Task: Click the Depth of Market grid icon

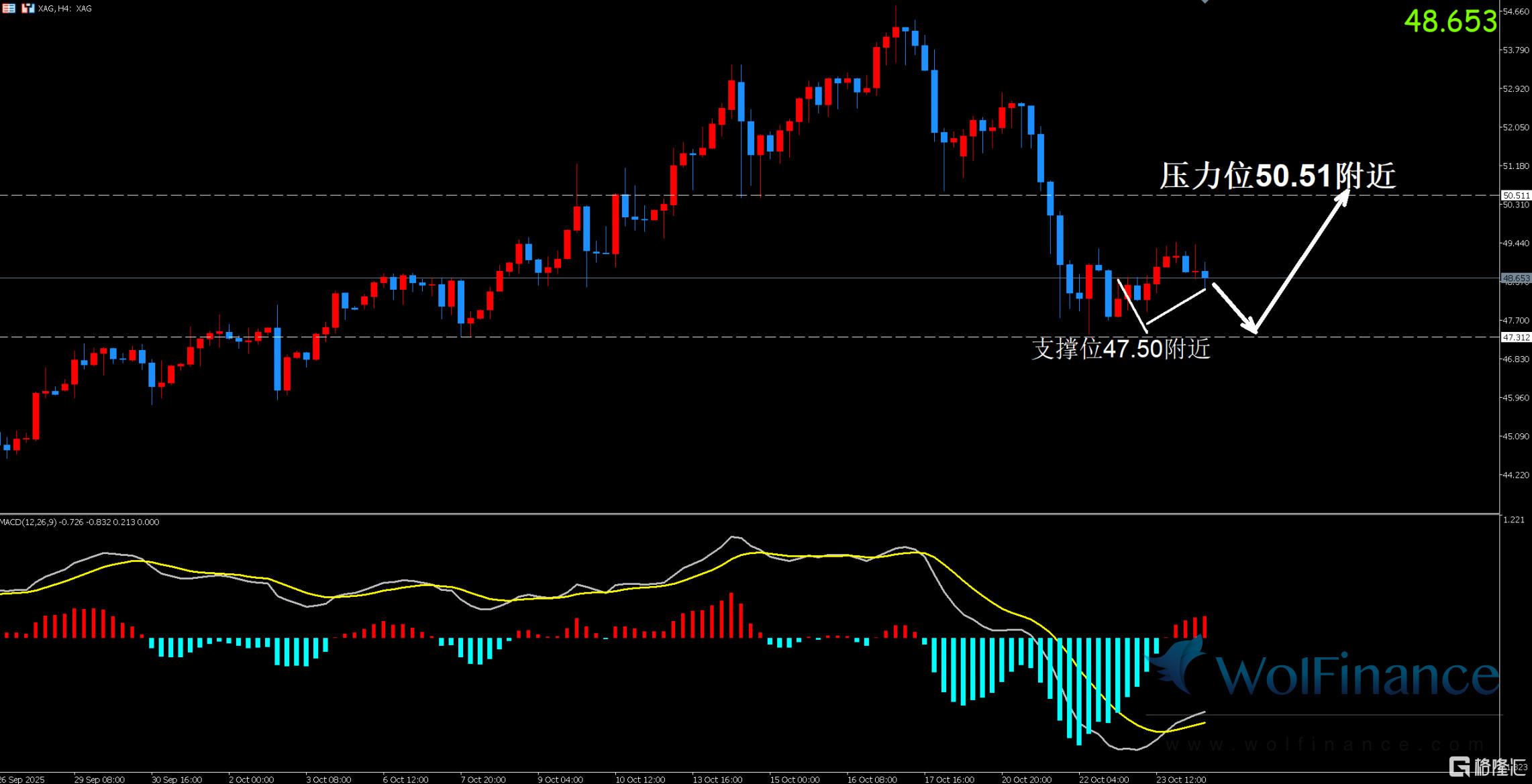Action: coord(9,9)
